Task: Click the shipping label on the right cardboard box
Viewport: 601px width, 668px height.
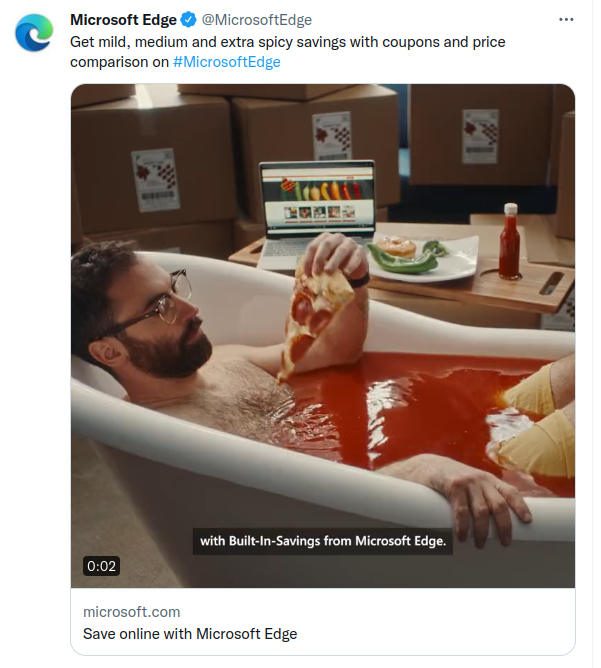Action: point(480,136)
